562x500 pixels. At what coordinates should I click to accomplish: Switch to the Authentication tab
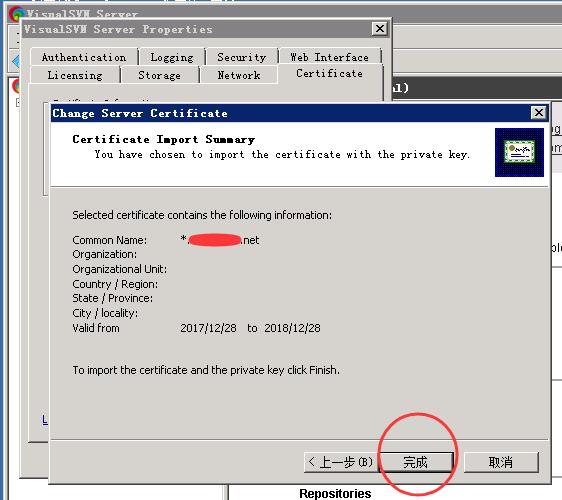click(84, 57)
